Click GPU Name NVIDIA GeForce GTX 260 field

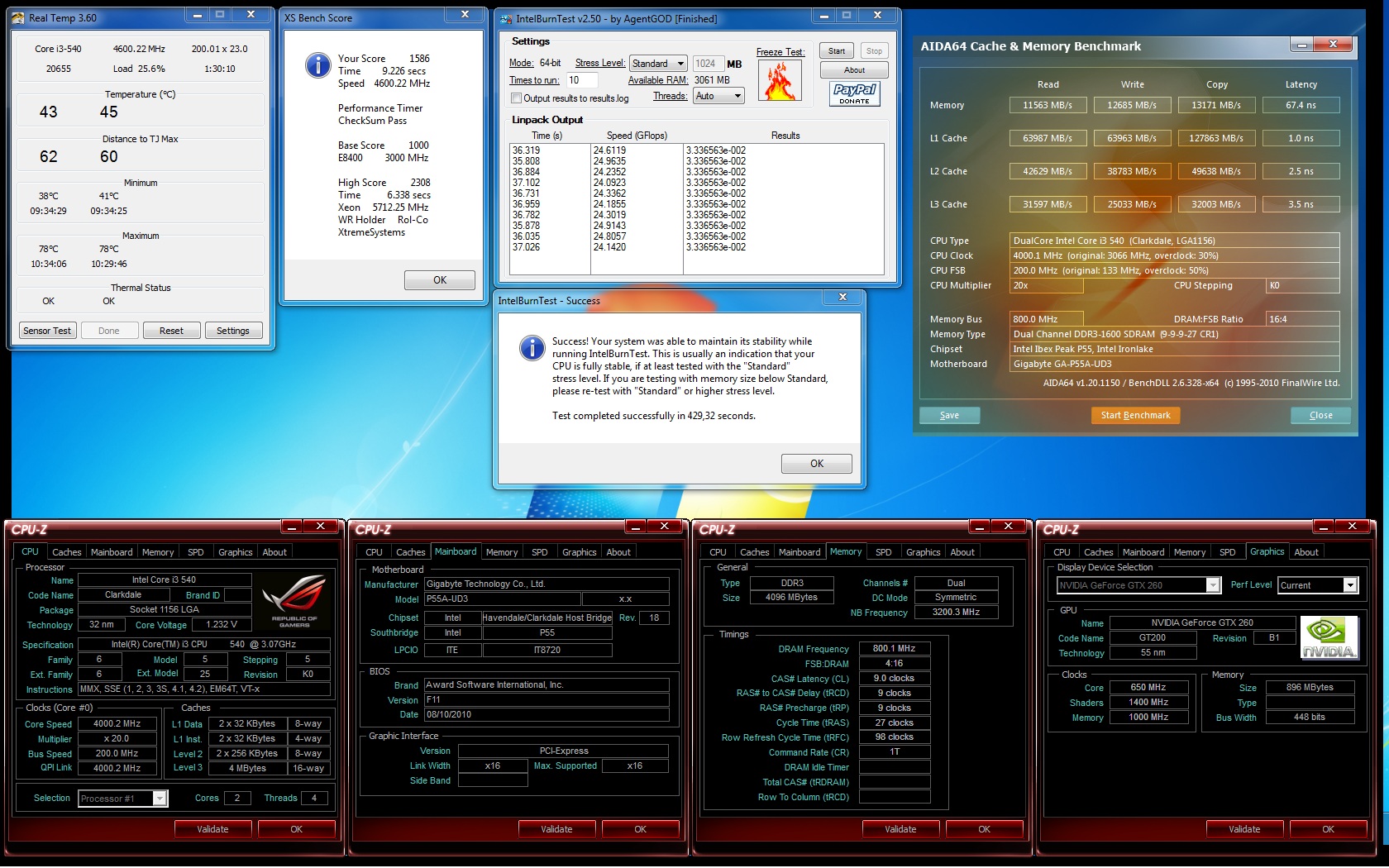coord(1202,623)
